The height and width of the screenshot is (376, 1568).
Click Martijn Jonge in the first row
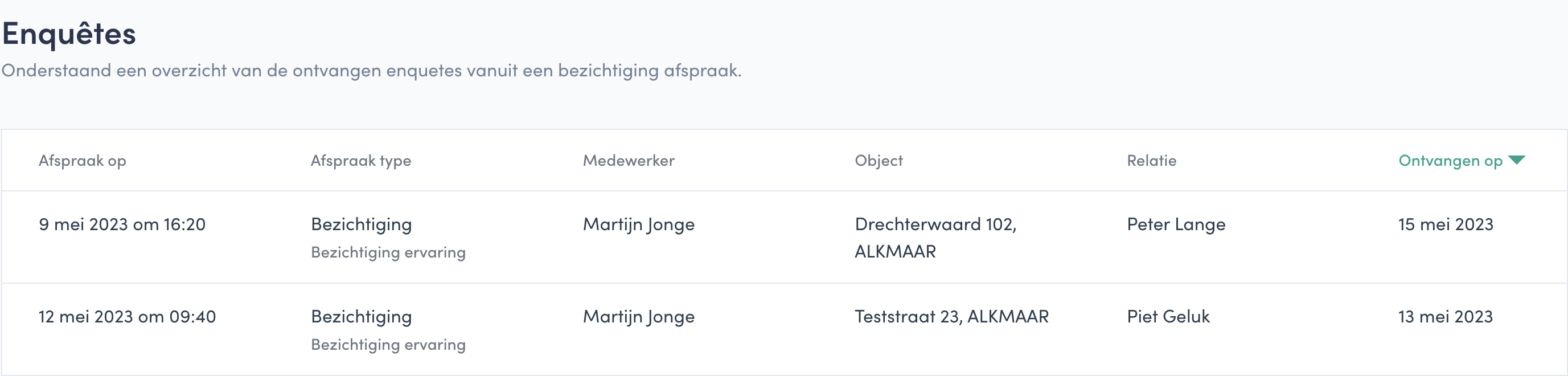click(638, 224)
